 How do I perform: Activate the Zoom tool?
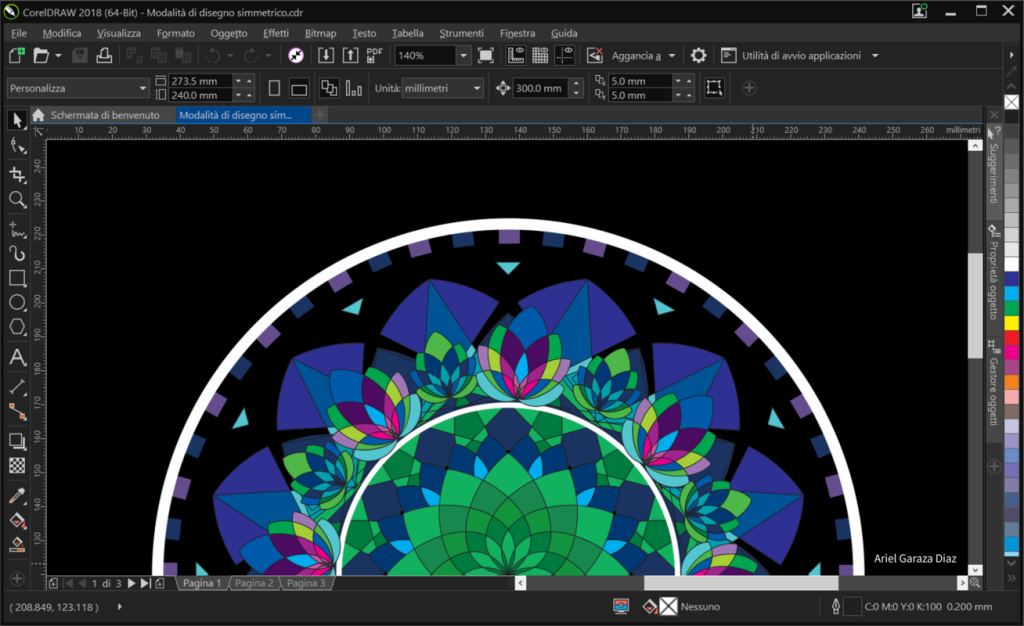click(x=15, y=200)
